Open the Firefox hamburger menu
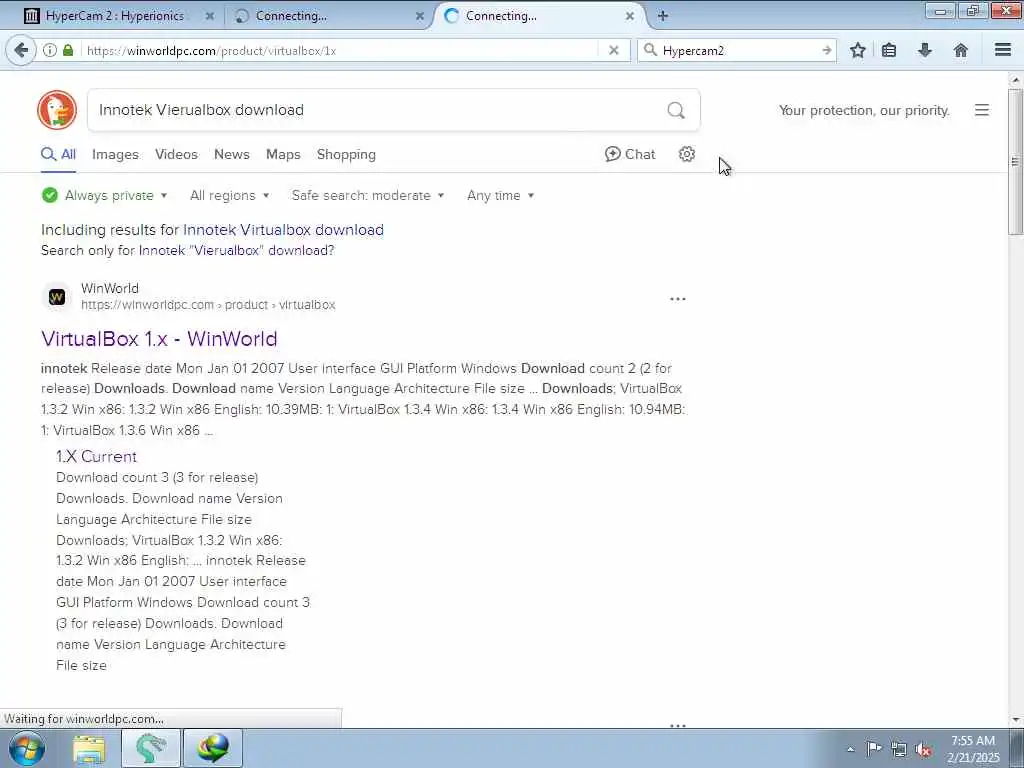This screenshot has width=1024, height=768. pyautogui.click(x=1002, y=50)
